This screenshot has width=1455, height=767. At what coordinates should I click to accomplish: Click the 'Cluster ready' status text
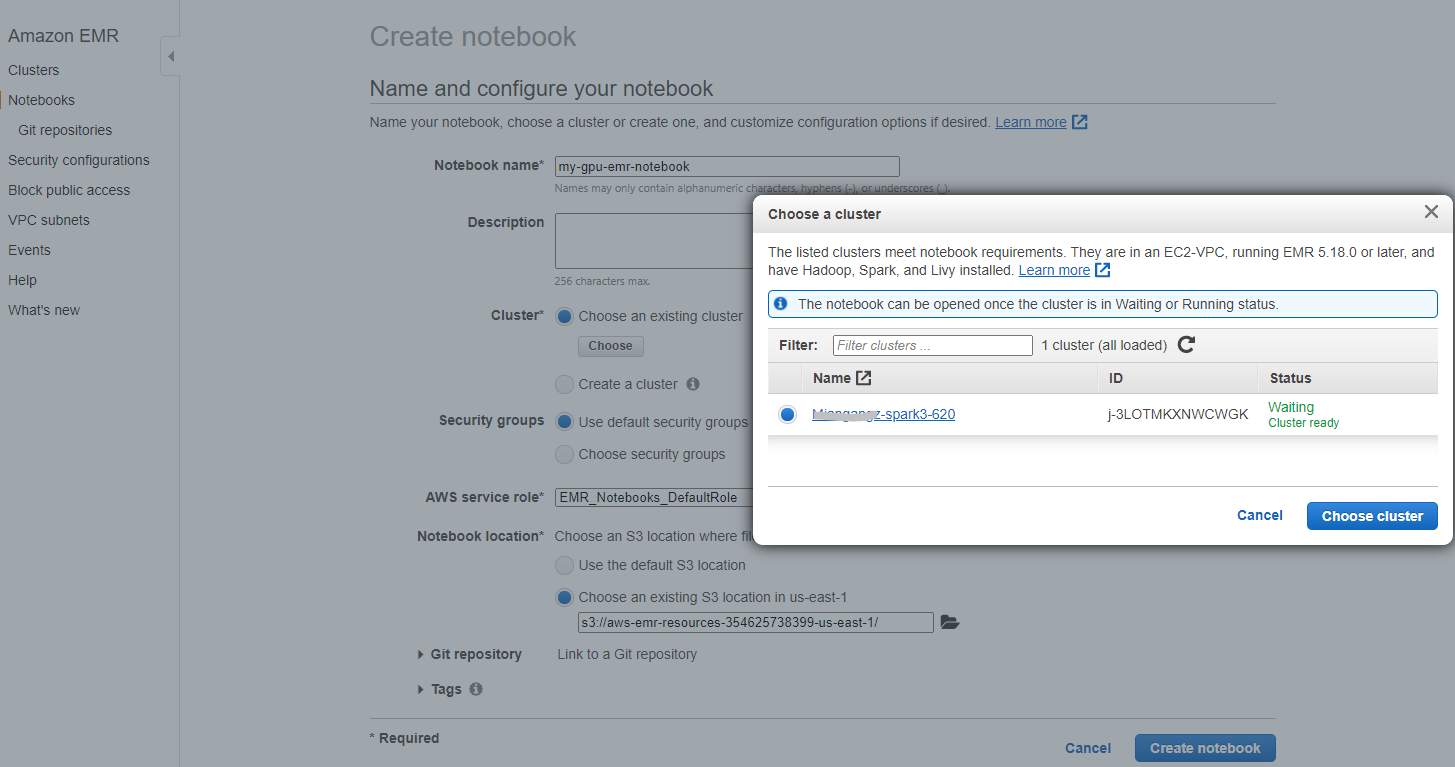coord(1303,423)
